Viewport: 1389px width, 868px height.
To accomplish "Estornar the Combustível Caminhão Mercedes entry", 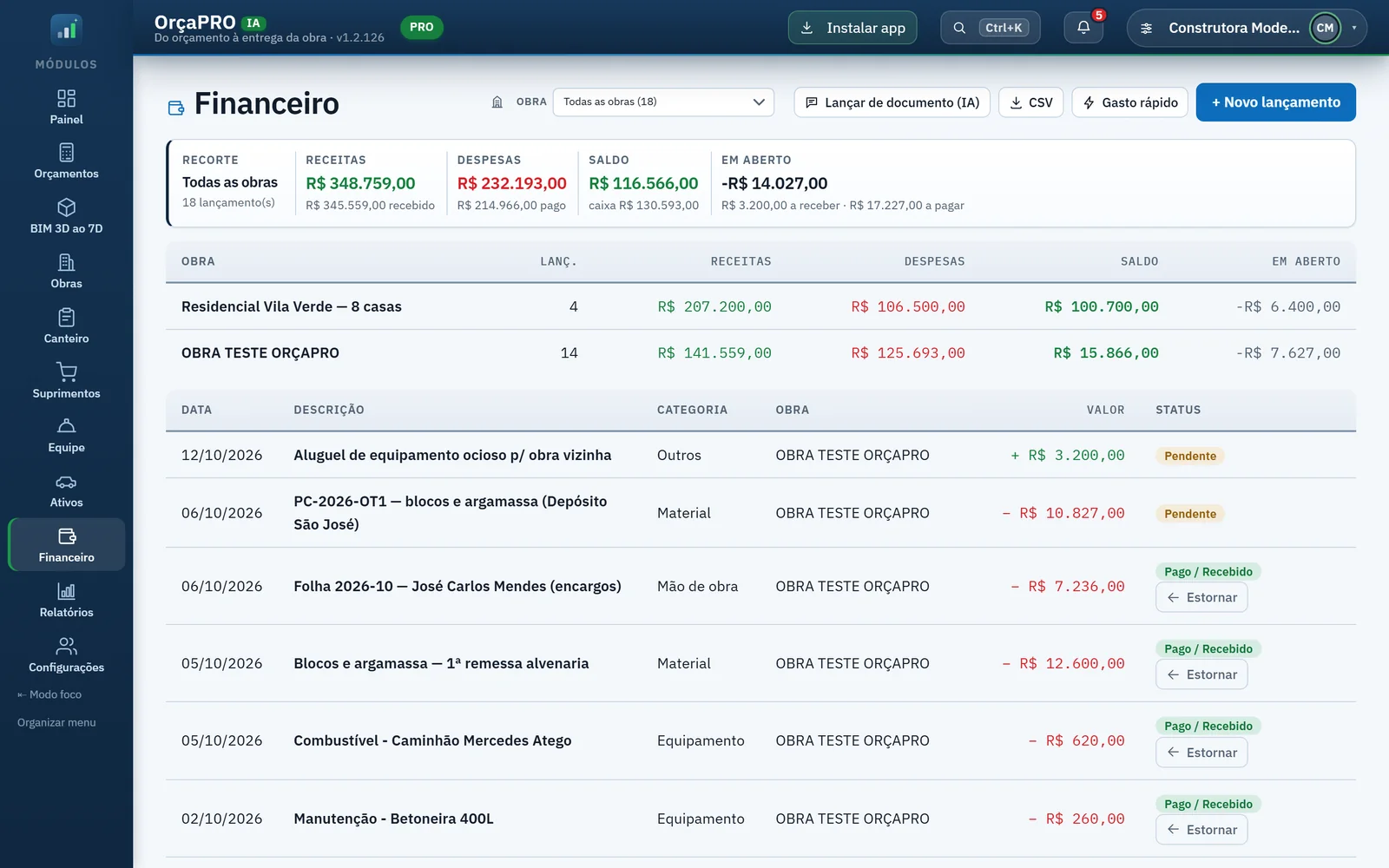I will (1201, 753).
